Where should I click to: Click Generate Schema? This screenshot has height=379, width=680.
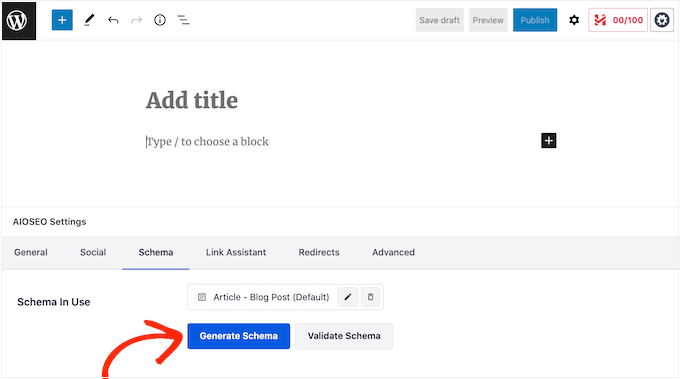point(239,336)
